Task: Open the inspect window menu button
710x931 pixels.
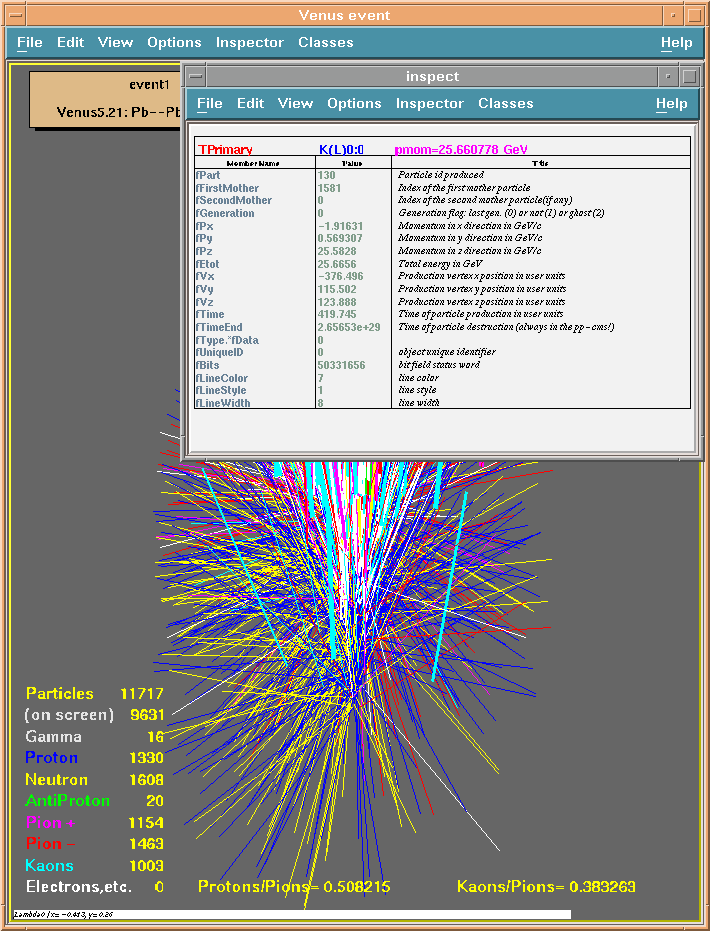Action: [197, 77]
